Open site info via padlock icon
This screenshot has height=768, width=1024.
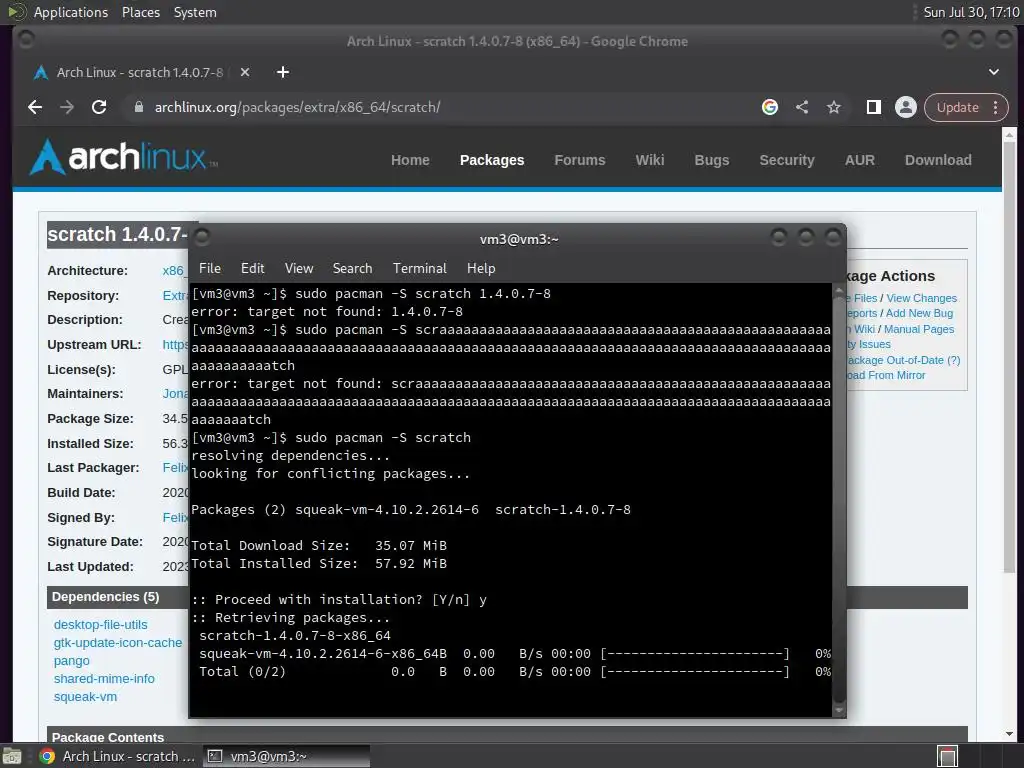pyautogui.click(x=138, y=107)
